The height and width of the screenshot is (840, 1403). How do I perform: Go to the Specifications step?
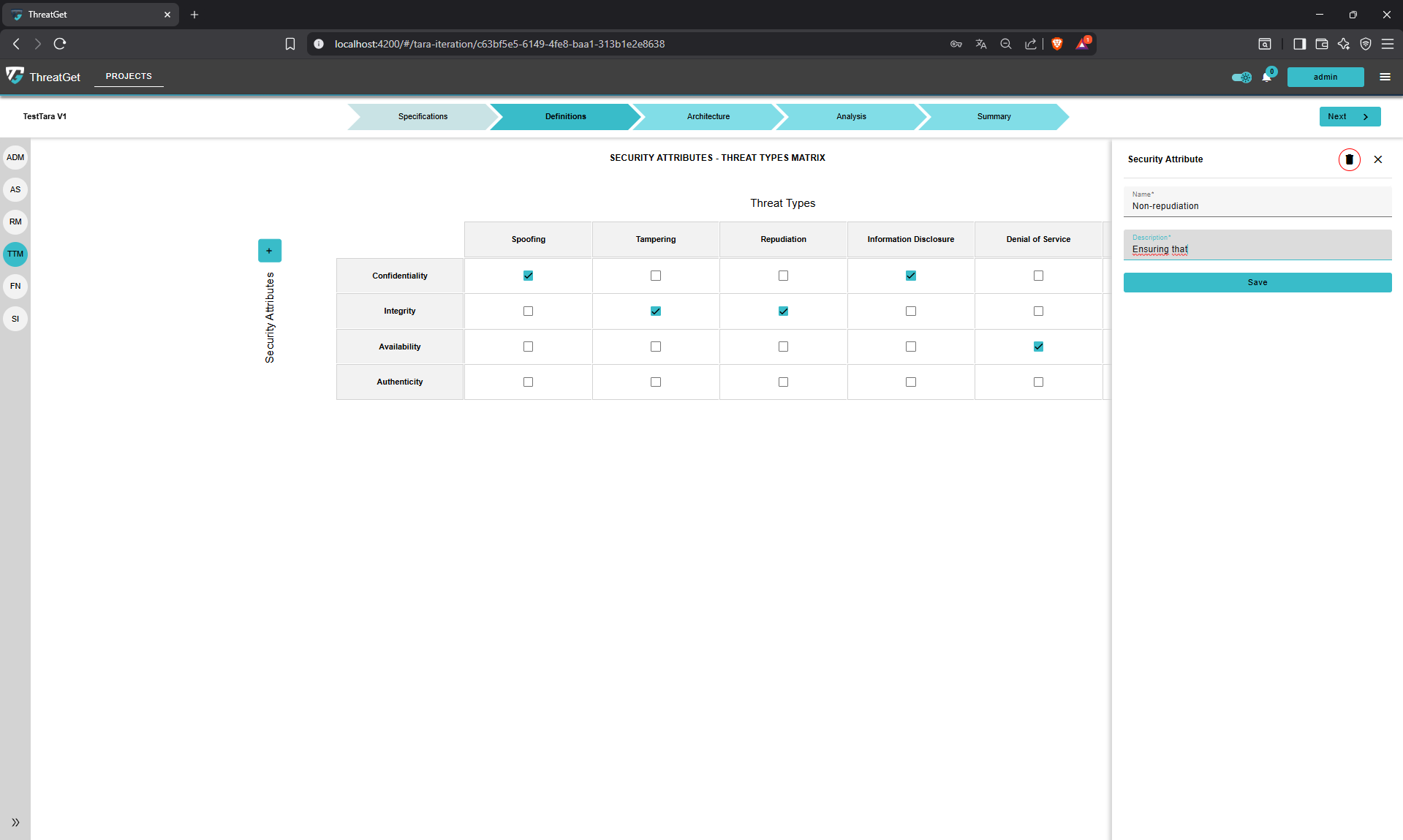pos(423,116)
